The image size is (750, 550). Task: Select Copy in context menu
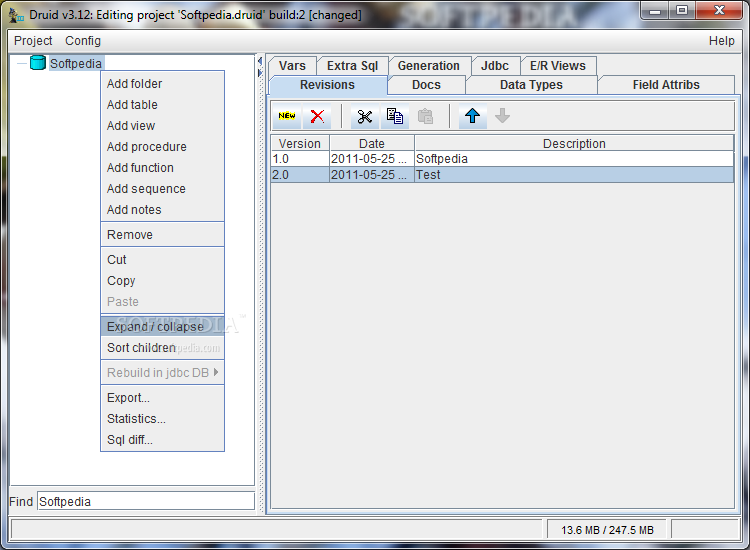(x=163, y=281)
